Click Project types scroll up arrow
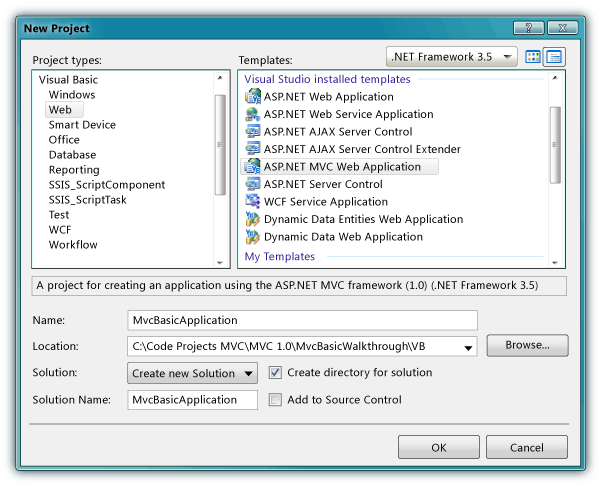This screenshot has width=601, height=486. pyautogui.click(x=220, y=78)
